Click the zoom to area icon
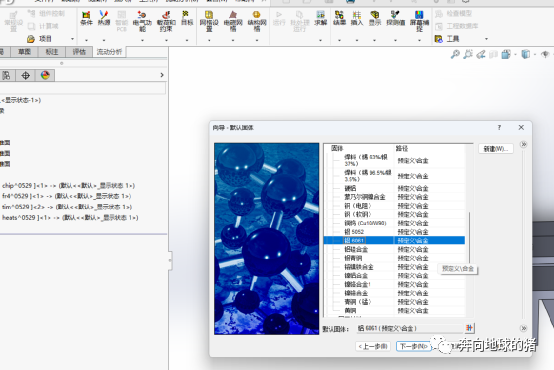The width and height of the screenshot is (554, 370). point(468,54)
